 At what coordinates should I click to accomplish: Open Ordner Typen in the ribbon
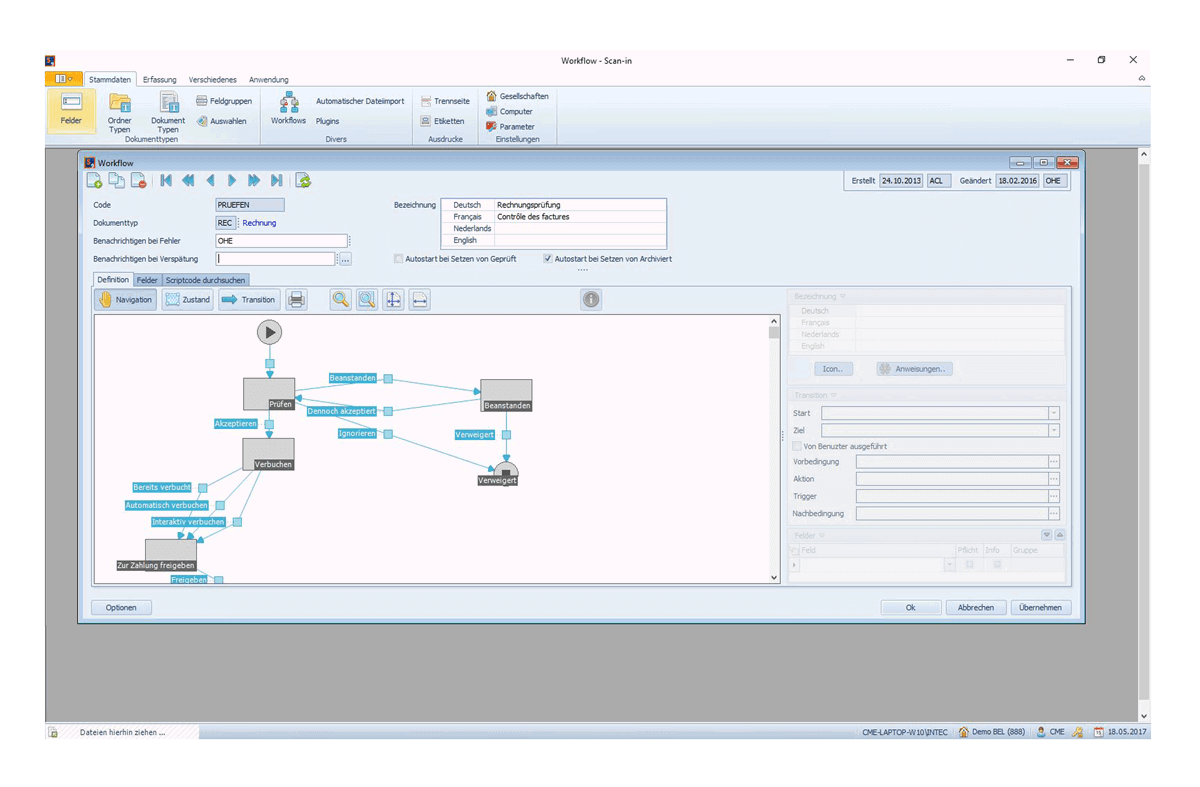click(120, 112)
